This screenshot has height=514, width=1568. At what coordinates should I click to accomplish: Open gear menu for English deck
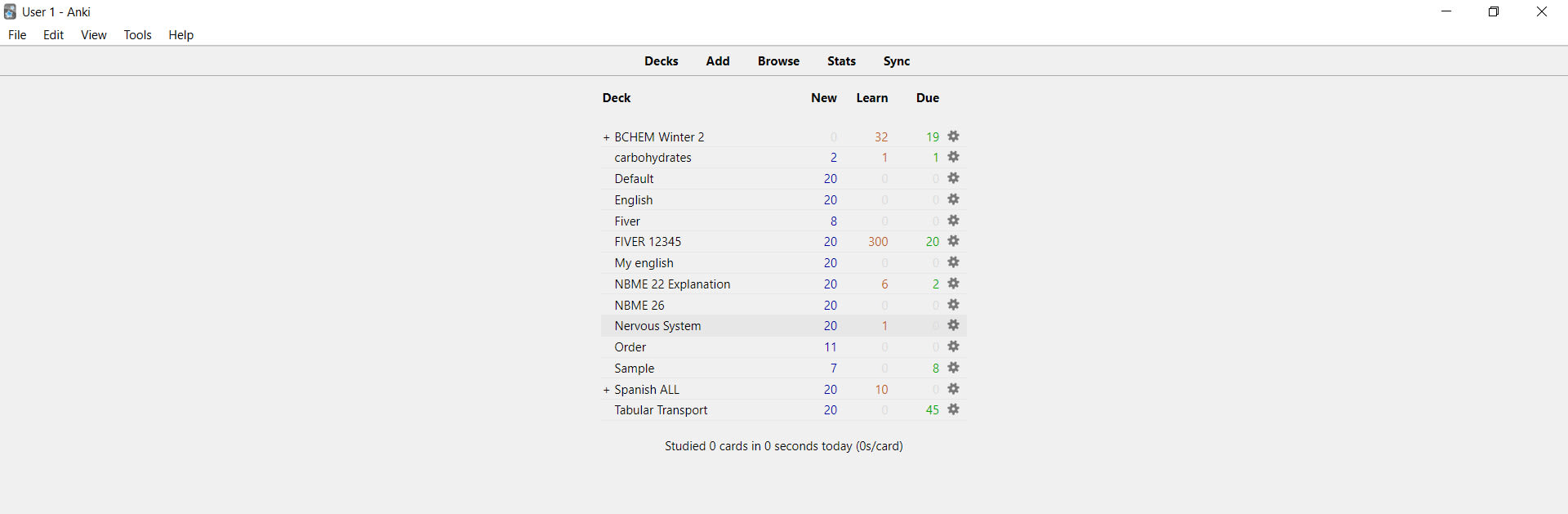pos(954,199)
